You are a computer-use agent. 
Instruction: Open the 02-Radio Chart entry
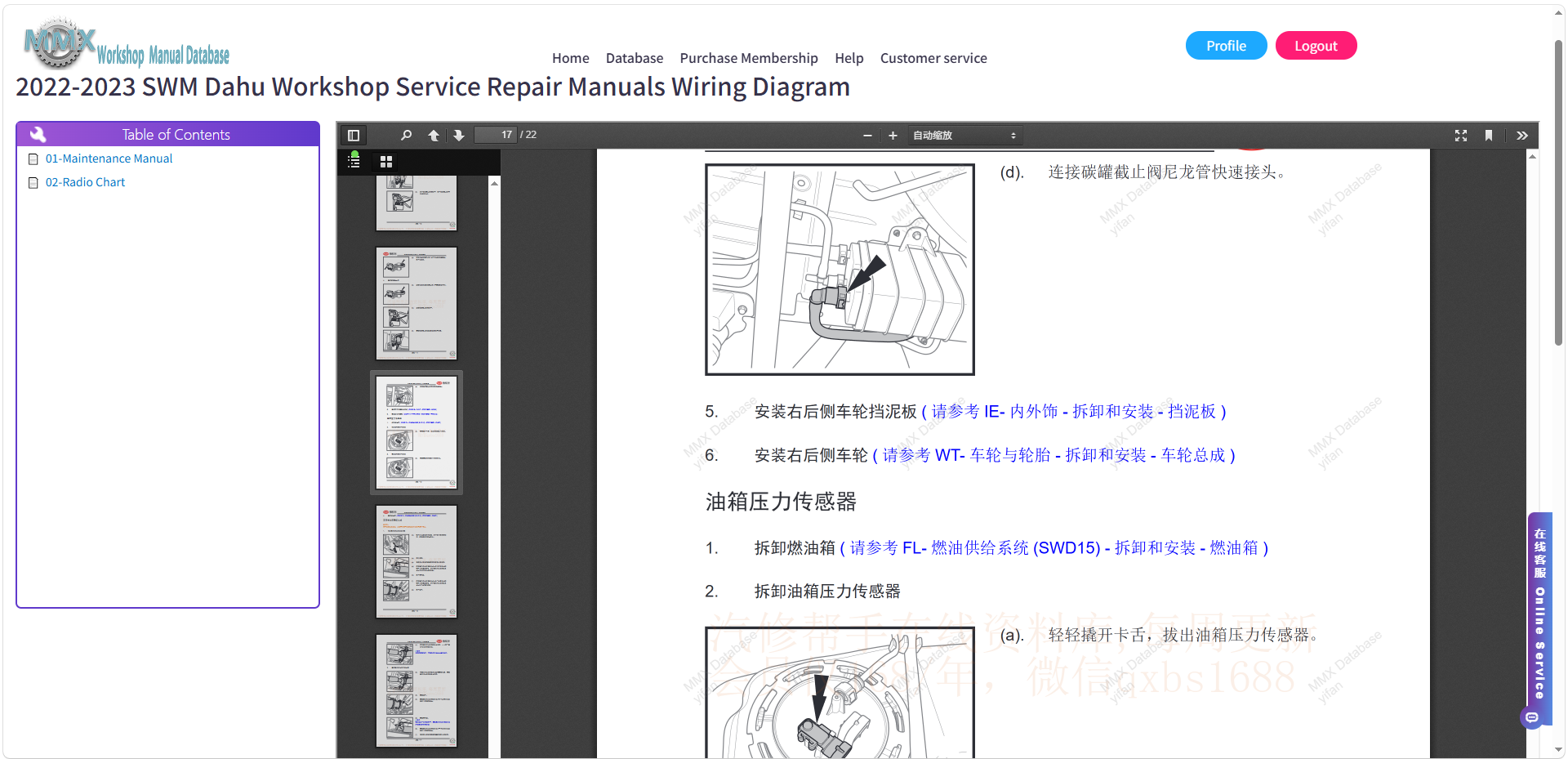(x=85, y=182)
